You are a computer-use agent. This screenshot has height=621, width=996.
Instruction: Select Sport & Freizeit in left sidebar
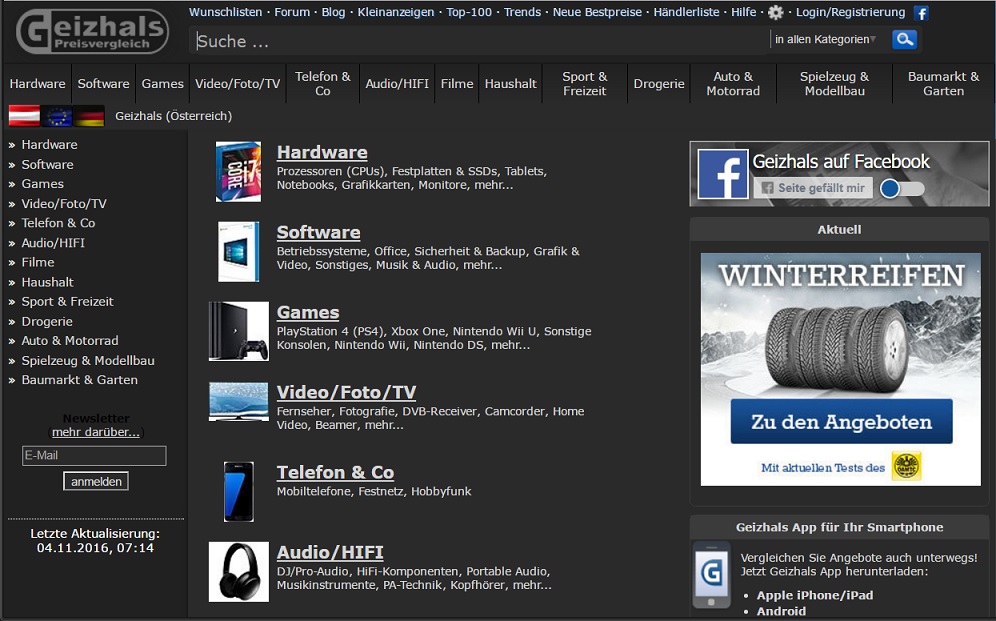[x=67, y=301]
